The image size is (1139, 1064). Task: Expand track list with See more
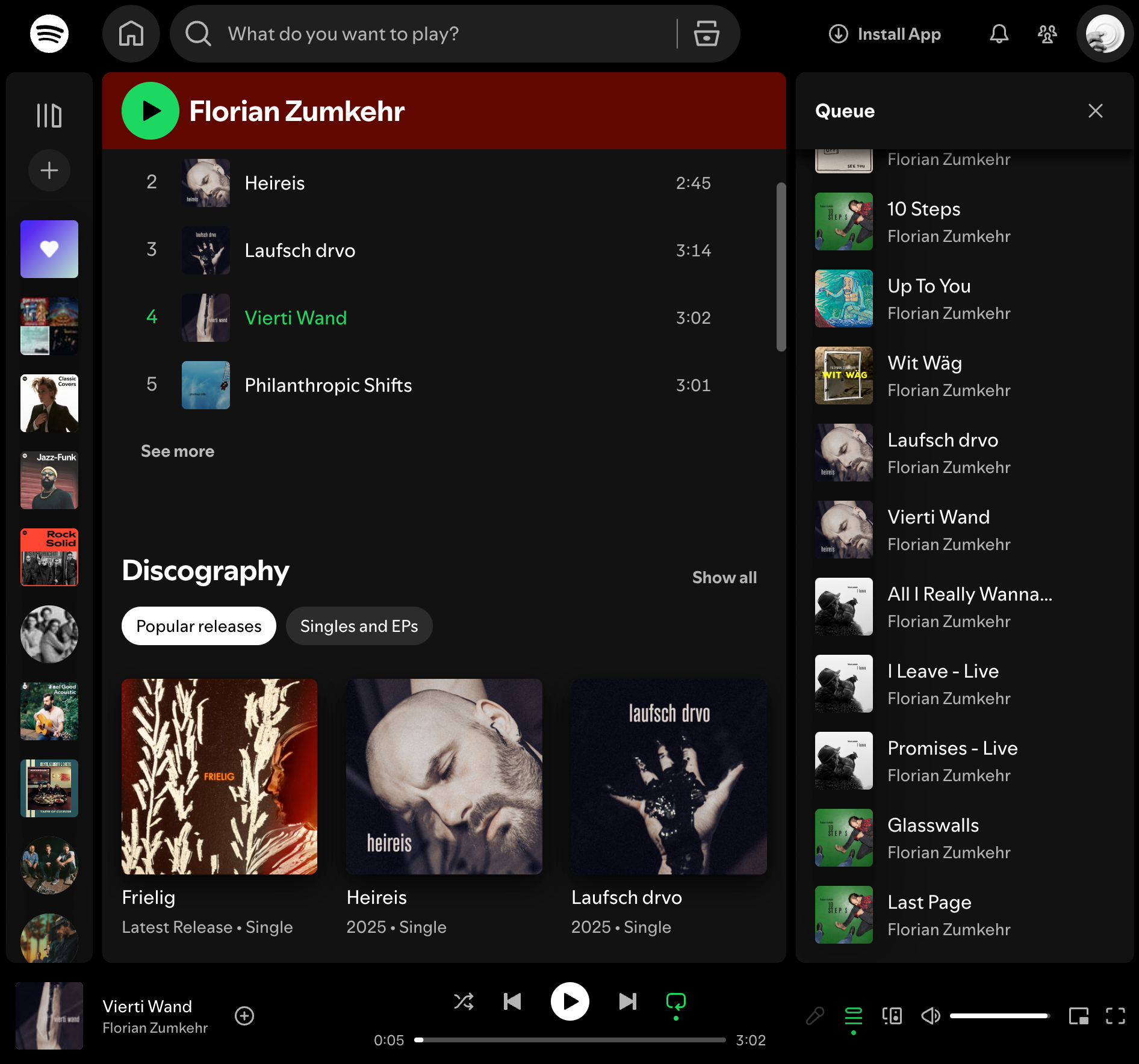tap(178, 451)
